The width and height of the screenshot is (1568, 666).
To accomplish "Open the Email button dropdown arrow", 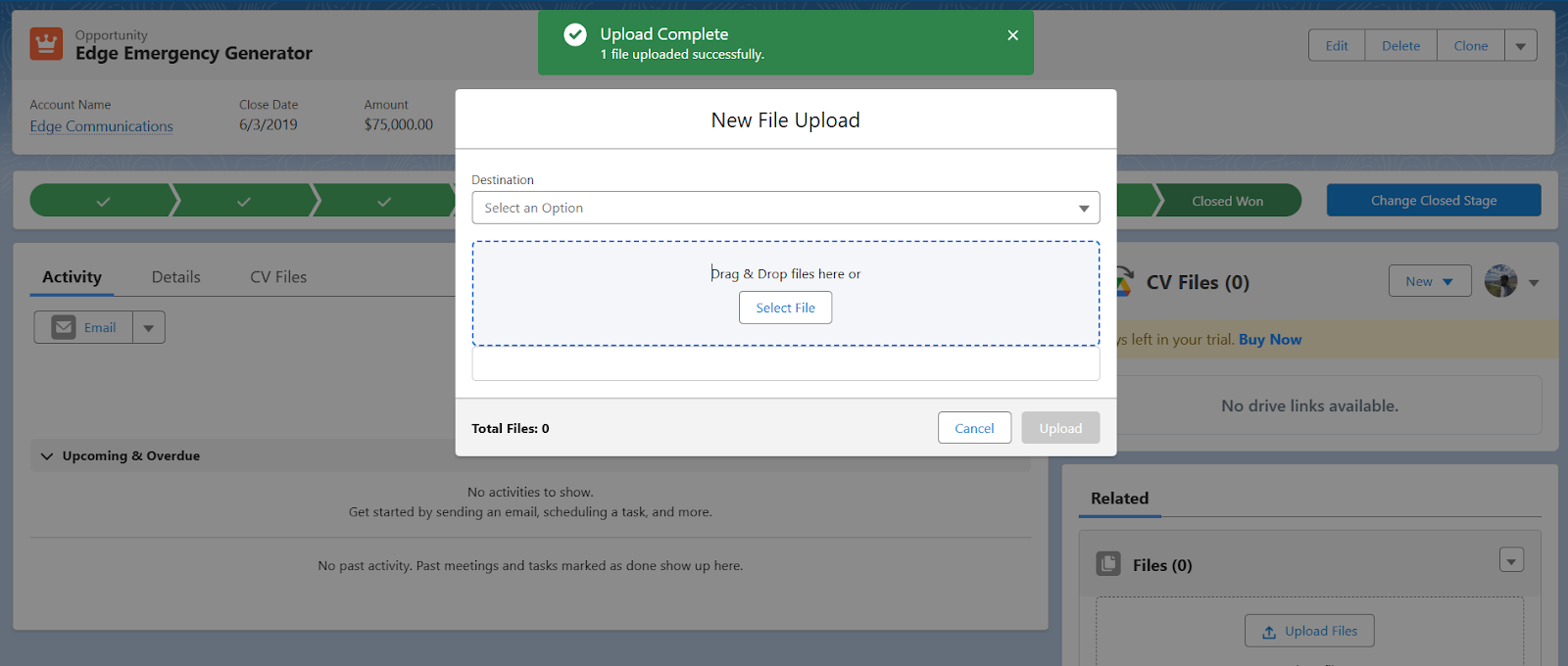I will pos(149,327).
